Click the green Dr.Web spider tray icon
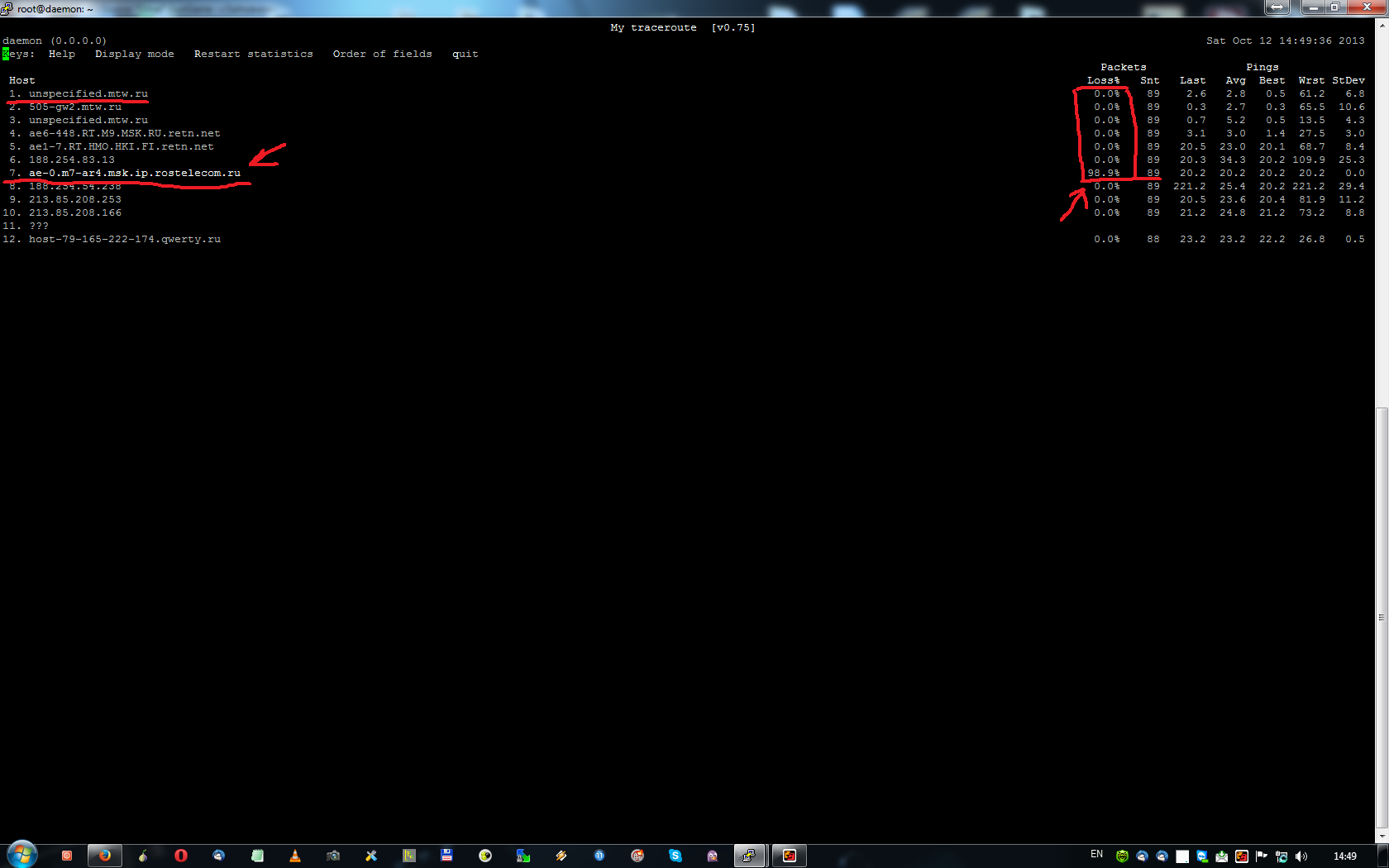The image size is (1389, 868). click(x=1122, y=856)
